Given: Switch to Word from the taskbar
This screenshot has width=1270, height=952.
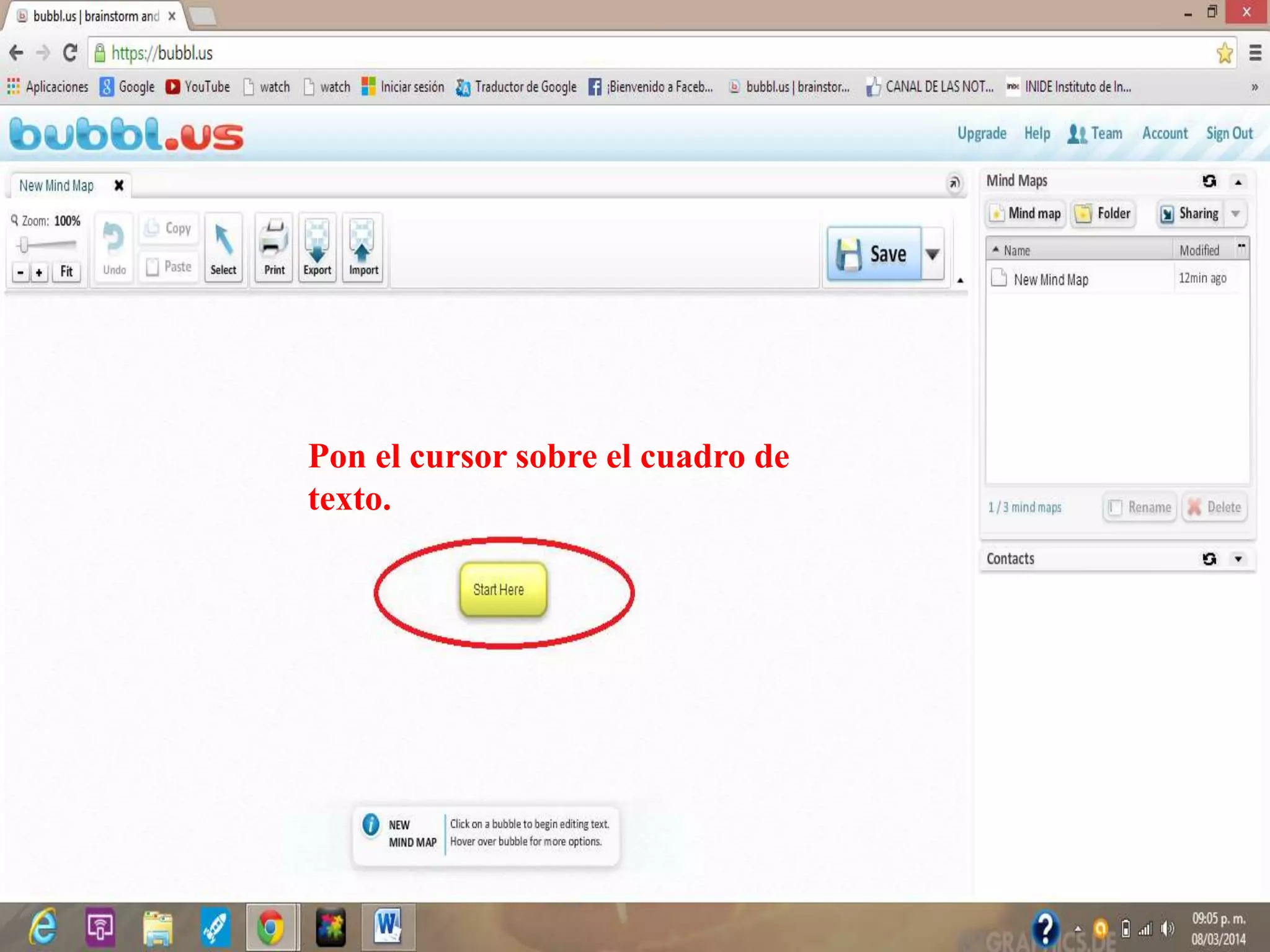Looking at the screenshot, I should (388, 927).
